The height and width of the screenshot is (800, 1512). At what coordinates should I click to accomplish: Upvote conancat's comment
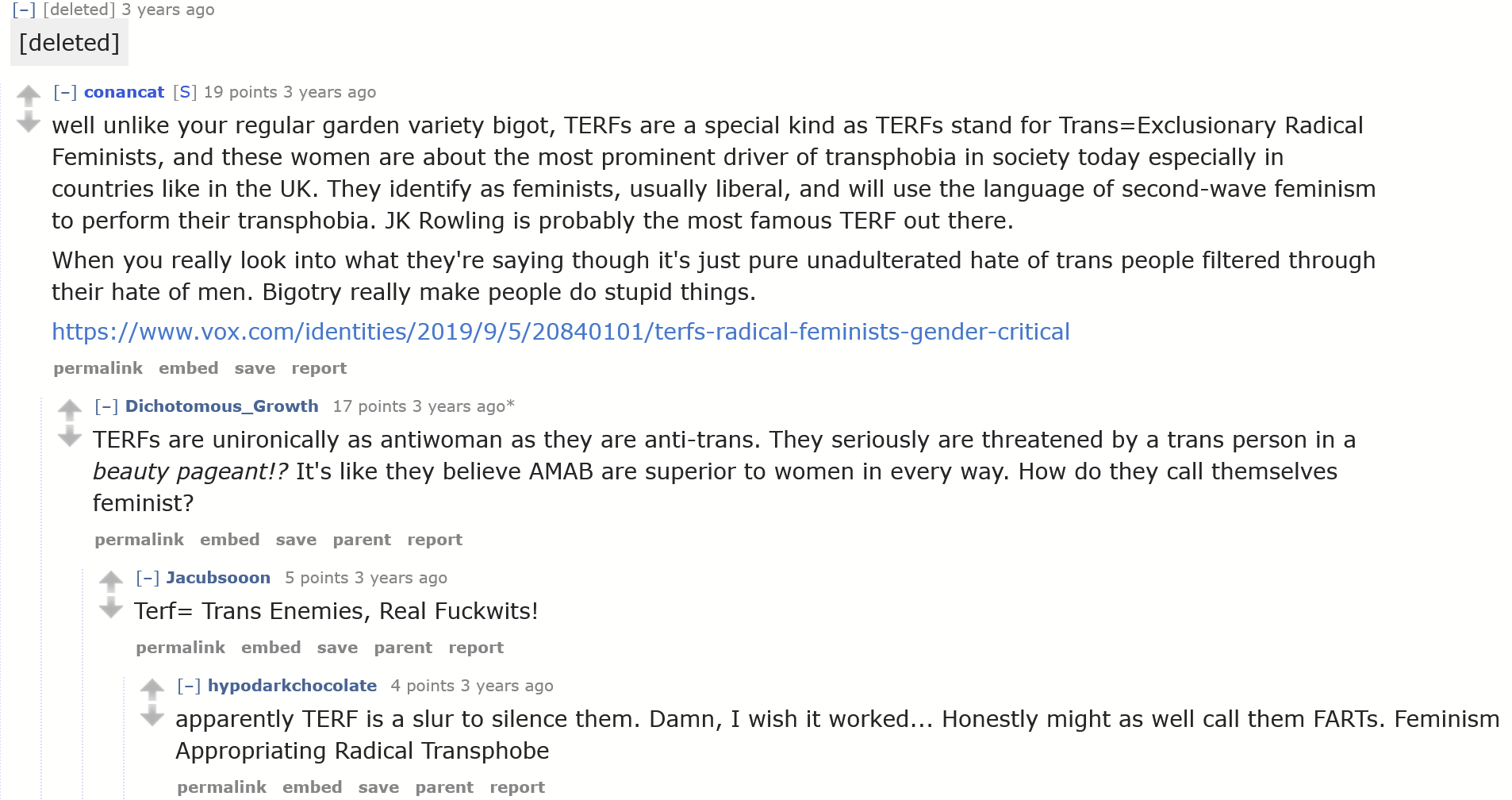point(29,96)
